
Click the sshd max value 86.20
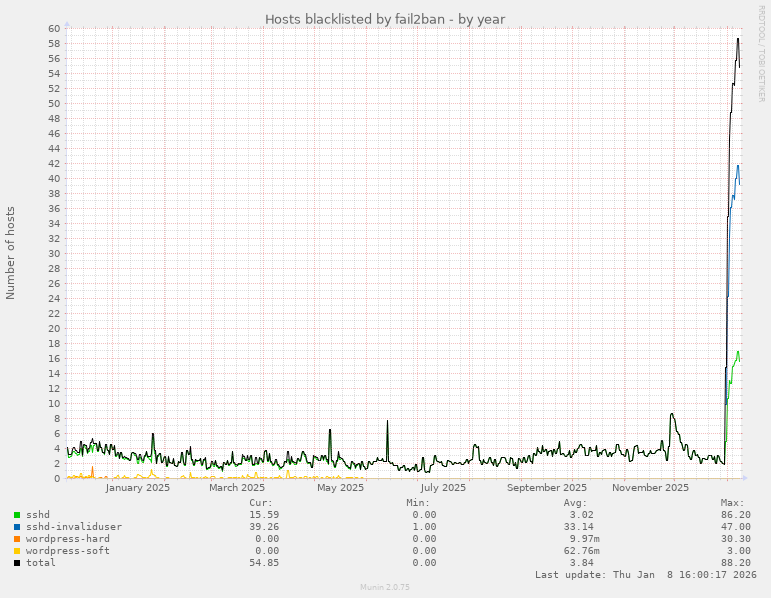click(x=736, y=515)
